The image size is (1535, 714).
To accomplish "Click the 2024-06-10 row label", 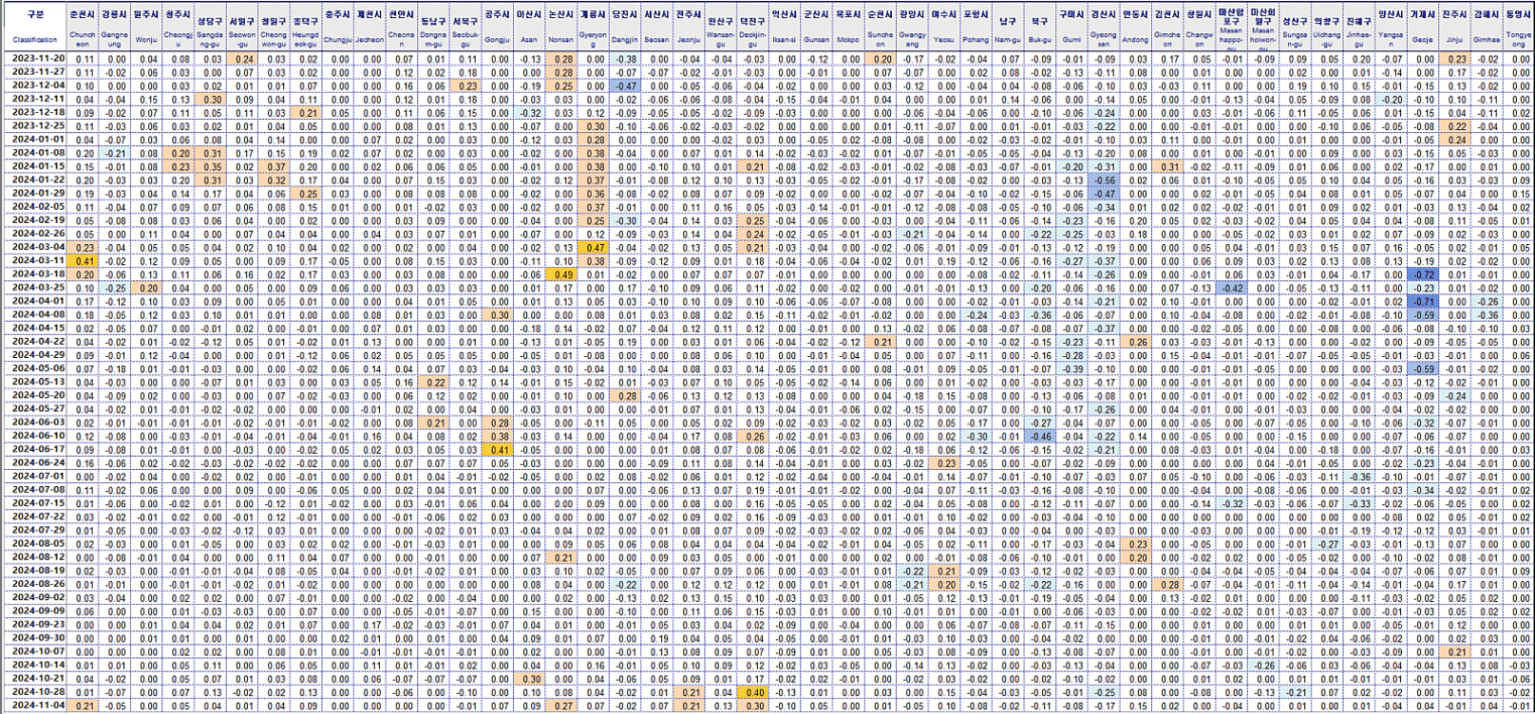I will point(34,435).
